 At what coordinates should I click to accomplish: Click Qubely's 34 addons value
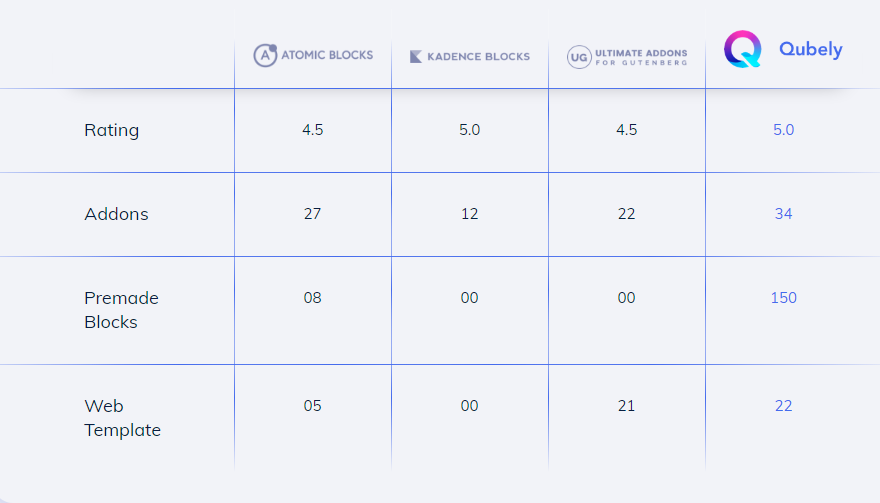tap(783, 214)
